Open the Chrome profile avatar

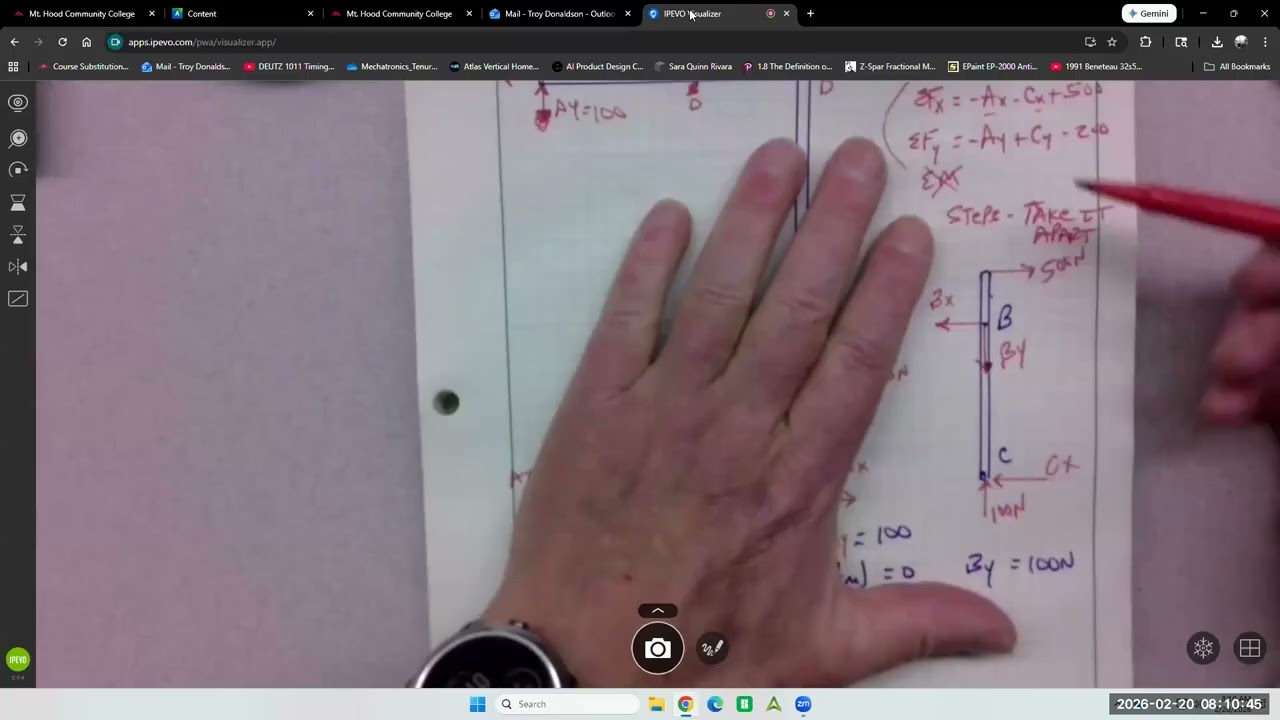click(x=1241, y=42)
